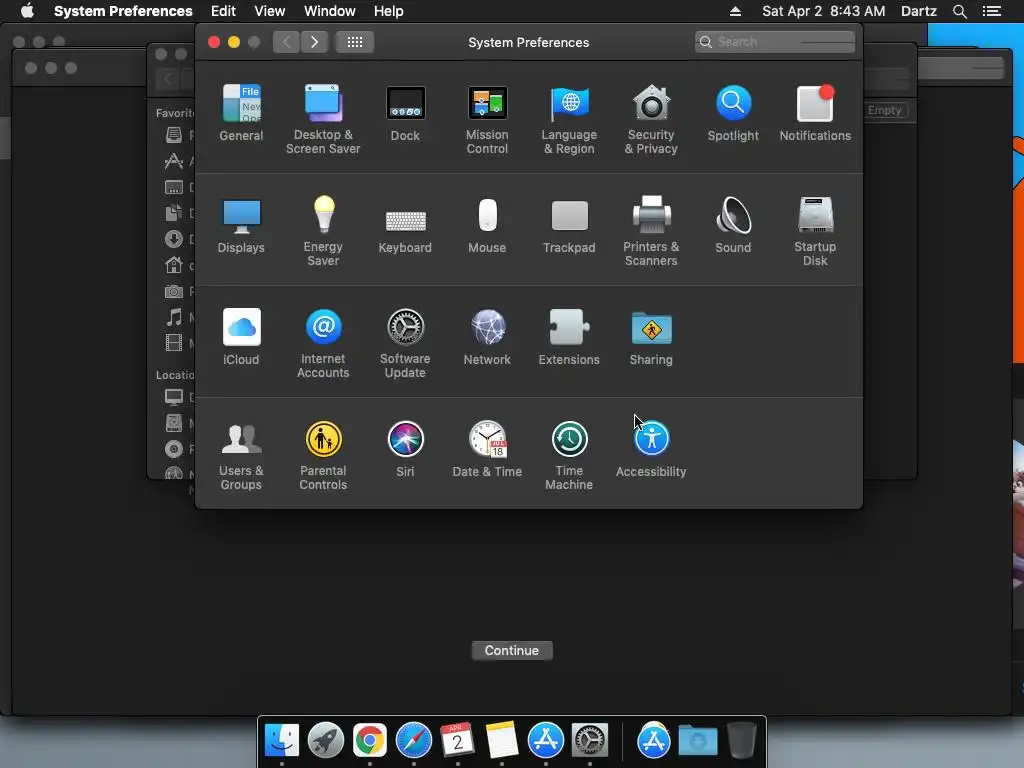This screenshot has width=1024, height=768.
Task: Open Notes from the Dock
Action: pyautogui.click(x=502, y=740)
